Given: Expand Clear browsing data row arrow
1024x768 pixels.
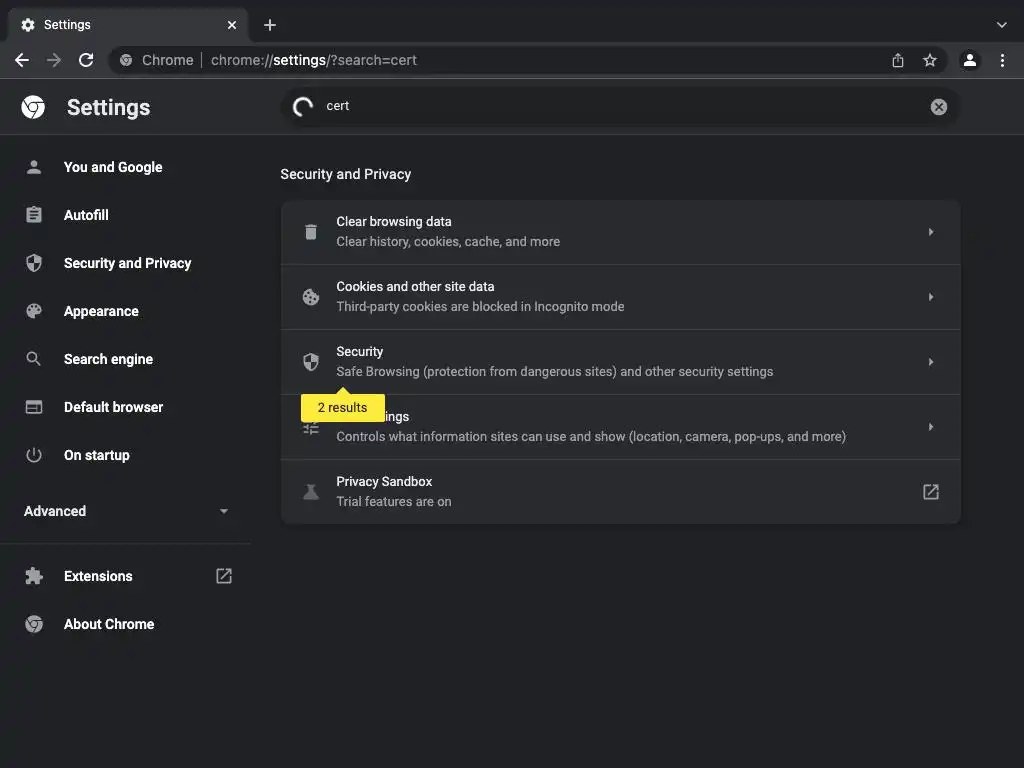Looking at the screenshot, I should pyautogui.click(x=930, y=232).
